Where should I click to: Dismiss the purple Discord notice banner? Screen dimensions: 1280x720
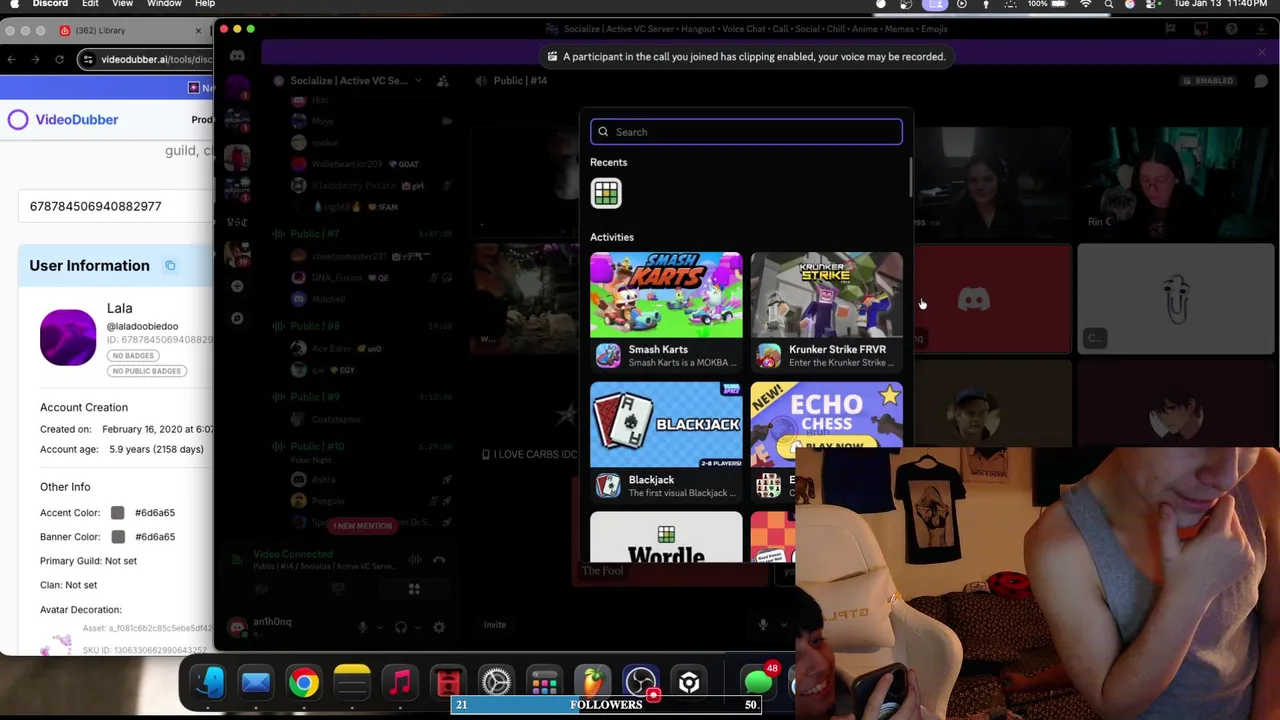1261,53
